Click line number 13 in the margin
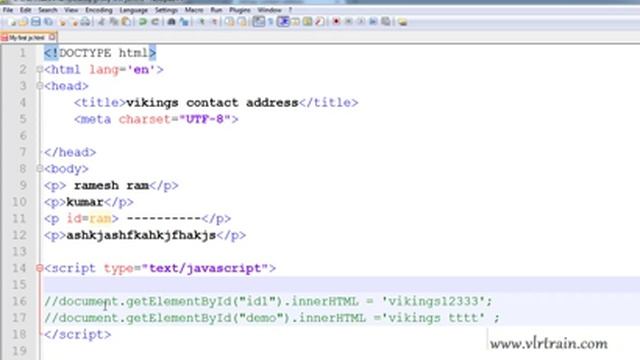This screenshot has height=360, width=640. pos(19,251)
